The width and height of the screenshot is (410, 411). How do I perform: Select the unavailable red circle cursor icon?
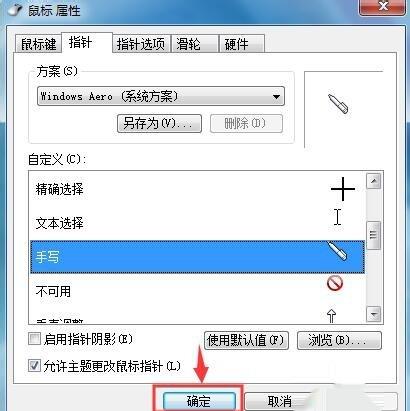[335, 284]
